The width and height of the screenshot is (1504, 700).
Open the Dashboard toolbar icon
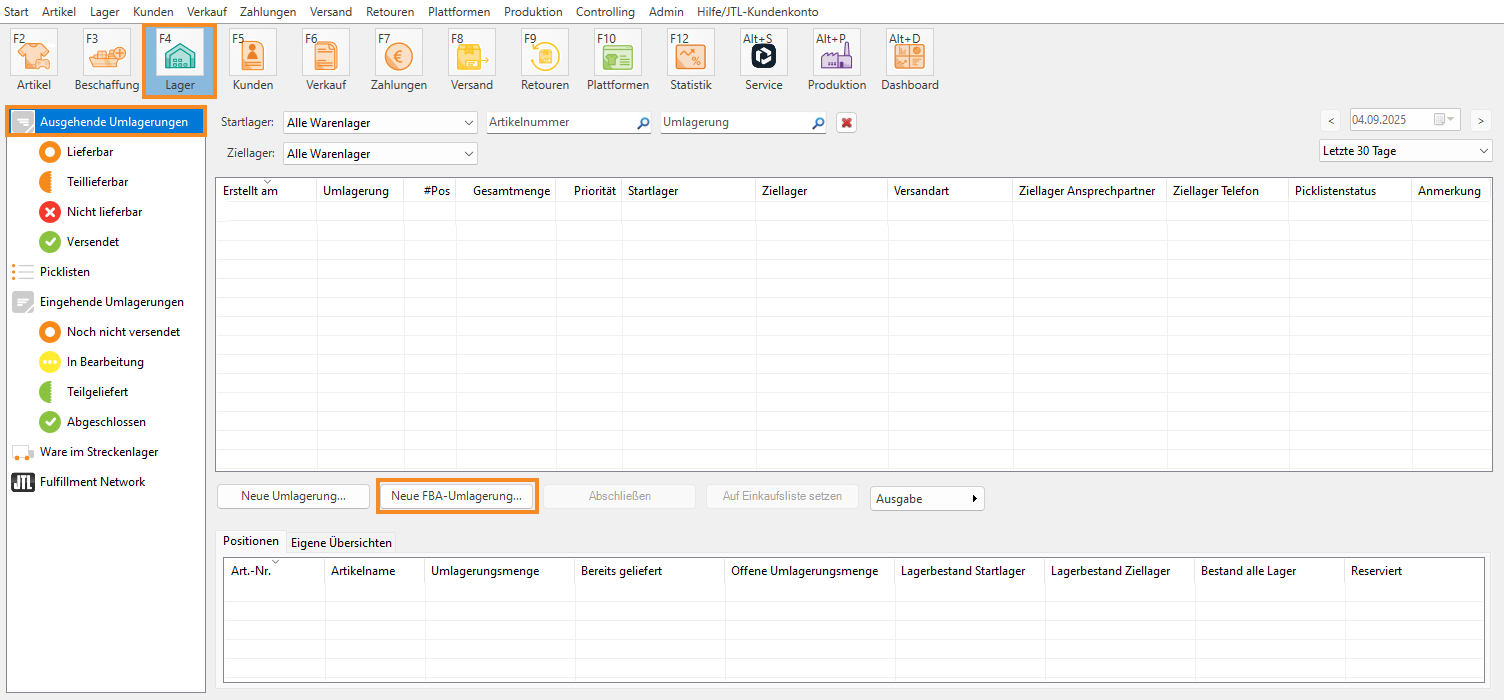tap(909, 55)
